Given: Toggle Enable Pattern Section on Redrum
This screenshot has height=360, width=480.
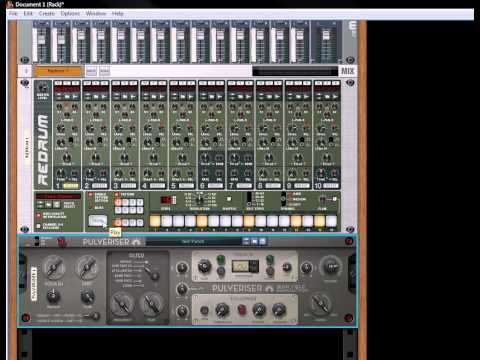Looking at the screenshot, I should pos(90,195).
